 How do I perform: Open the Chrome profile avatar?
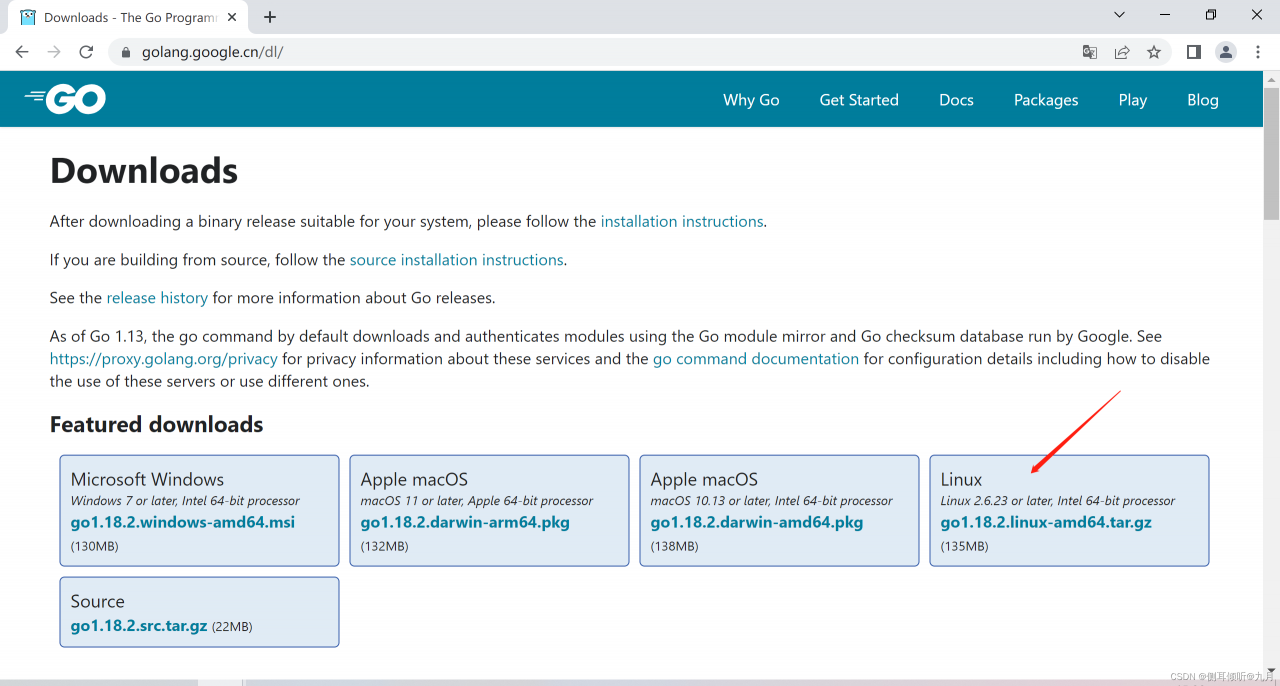[x=1226, y=52]
